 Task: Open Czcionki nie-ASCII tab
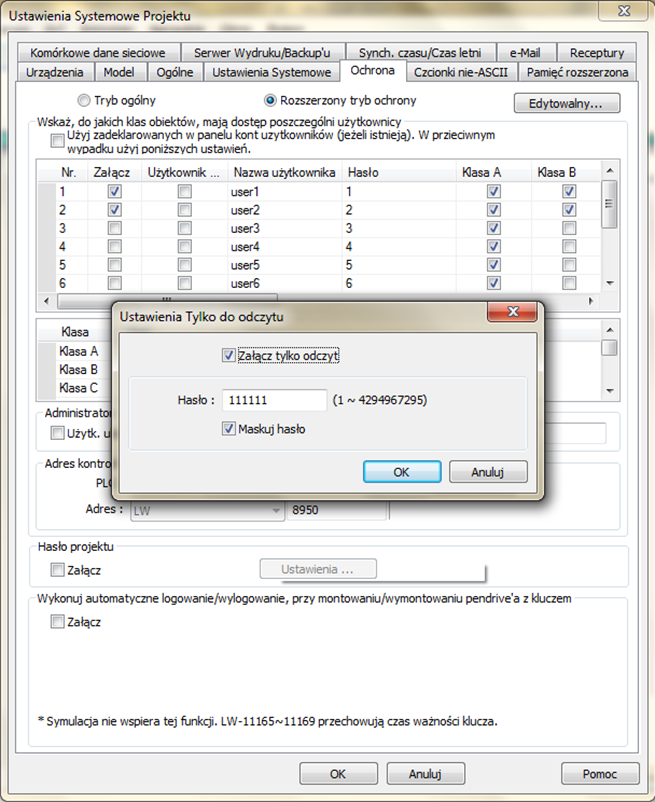[x=461, y=72]
